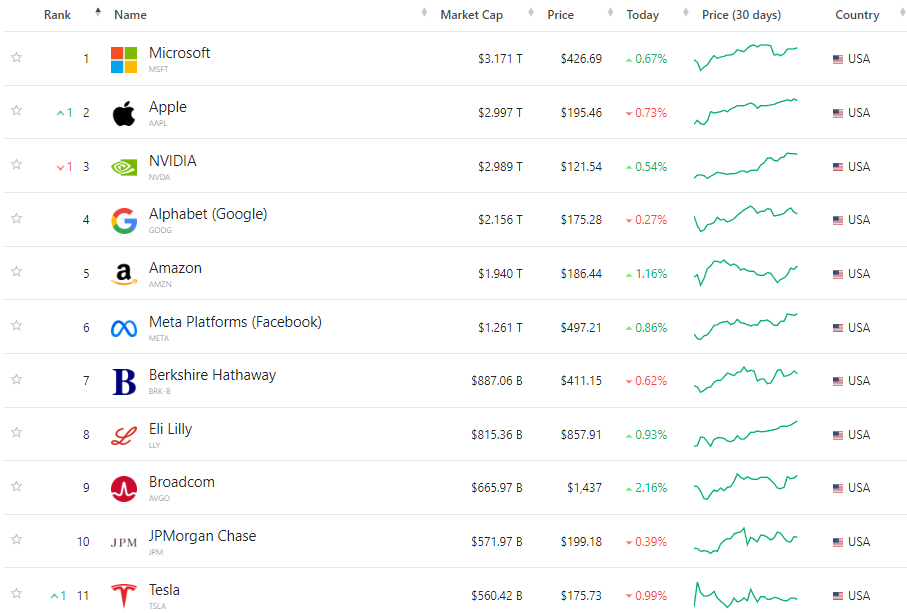This screenshot has height=613, width=907.
Task: Click Apple's 30-day price chart
Action: click(x=746, y=112)
